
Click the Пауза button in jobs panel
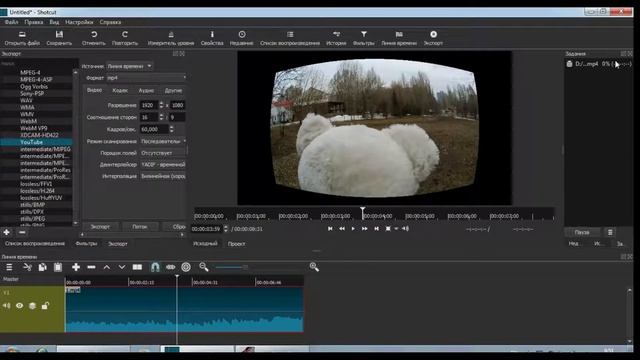click(x=582, y=232)
